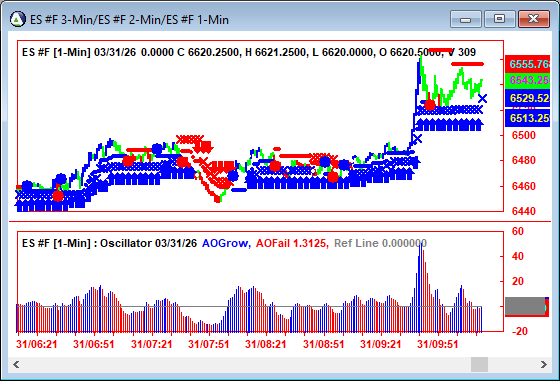Click the 31/09:51 time axis label
The height and width of the screenshot is (381, 560).
438,344
